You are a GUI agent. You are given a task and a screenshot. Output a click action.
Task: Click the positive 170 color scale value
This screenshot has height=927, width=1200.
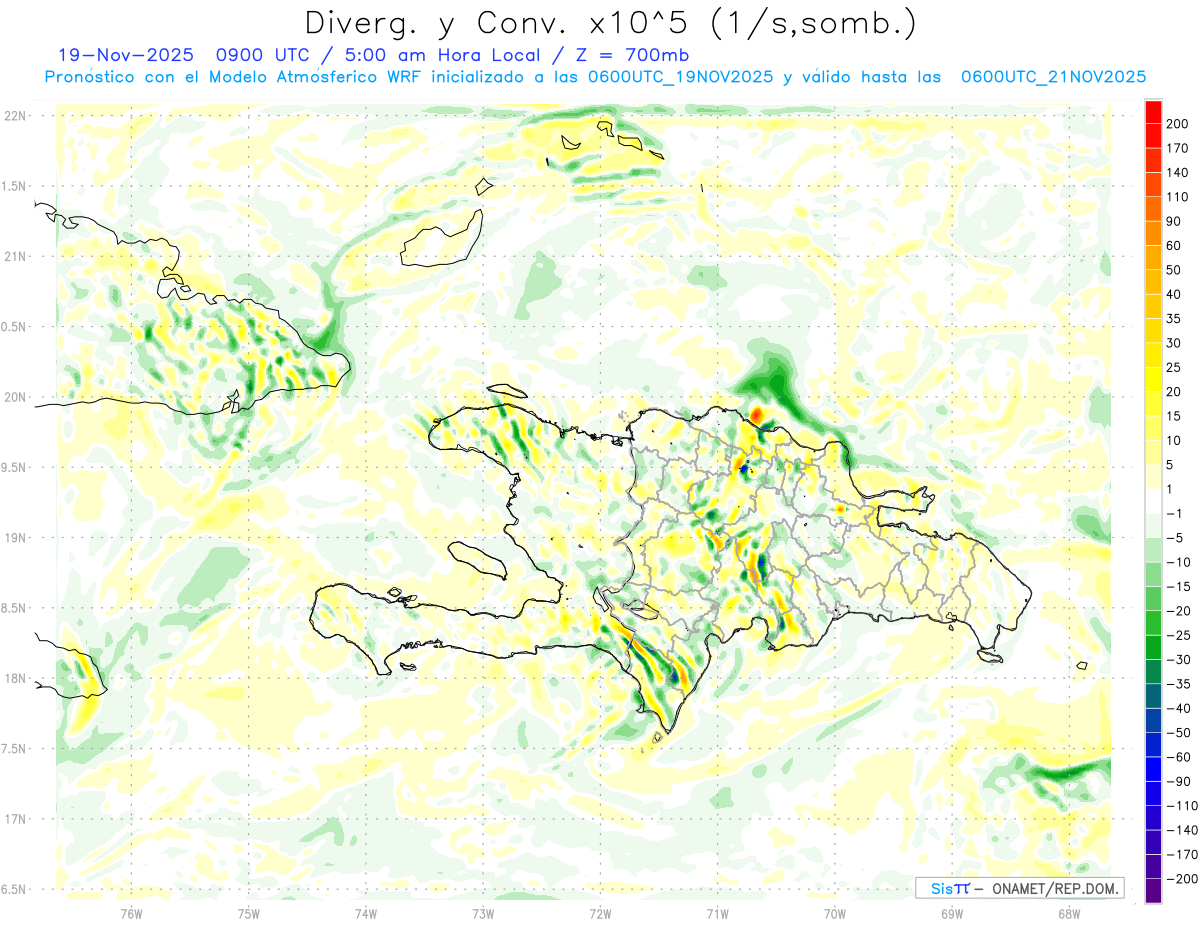(1178, 148)
